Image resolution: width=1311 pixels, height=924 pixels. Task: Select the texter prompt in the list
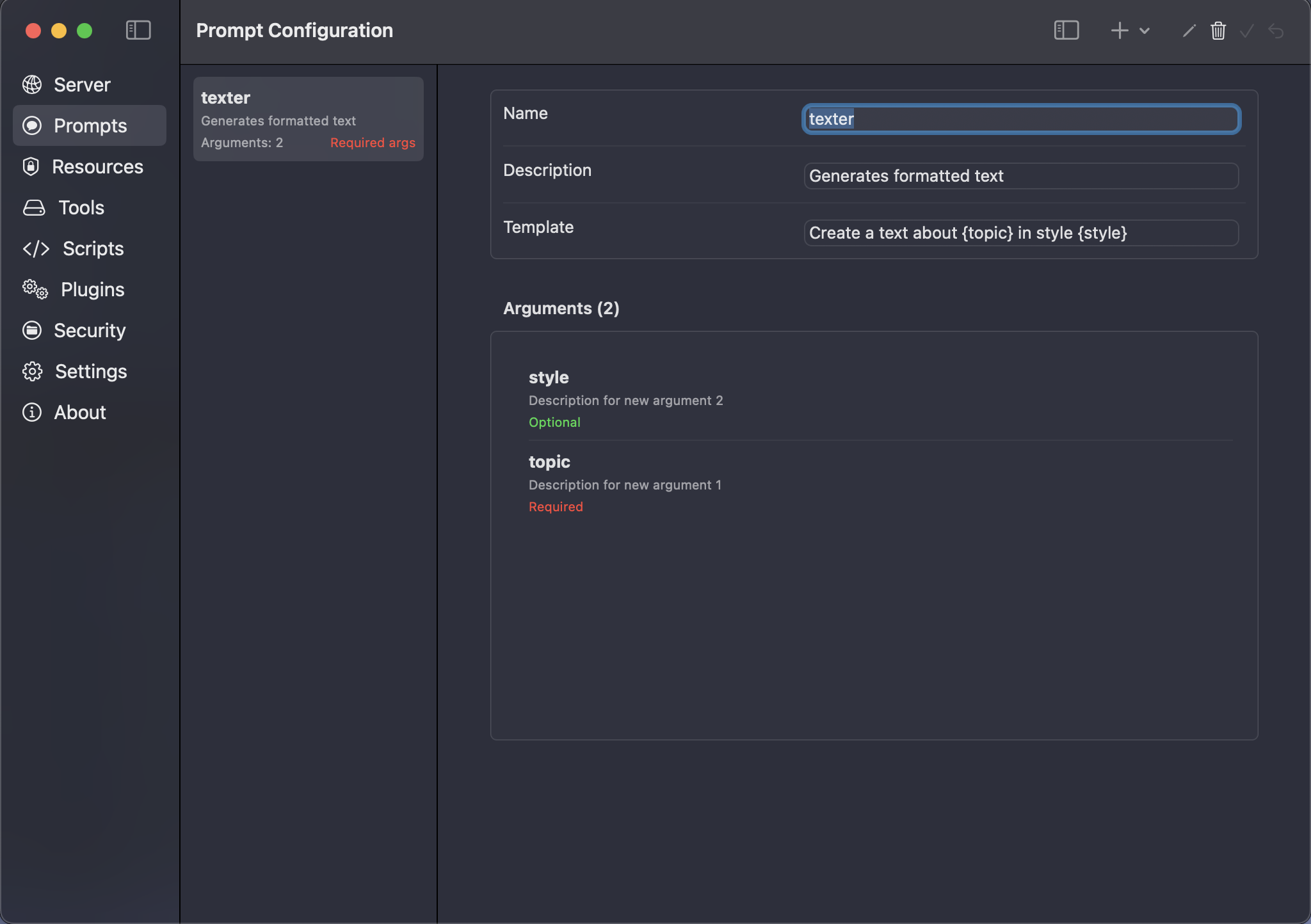click(x=307, y=118)
